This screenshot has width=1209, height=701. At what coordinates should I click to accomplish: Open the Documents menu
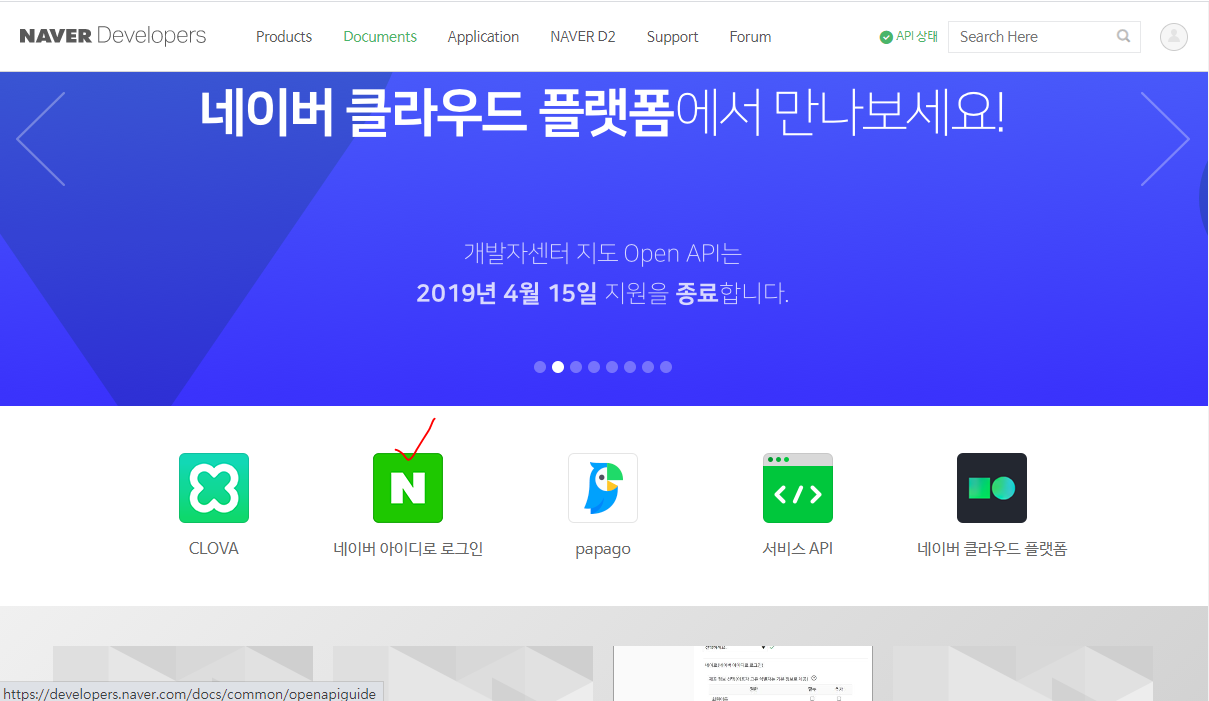click(380, 37)
